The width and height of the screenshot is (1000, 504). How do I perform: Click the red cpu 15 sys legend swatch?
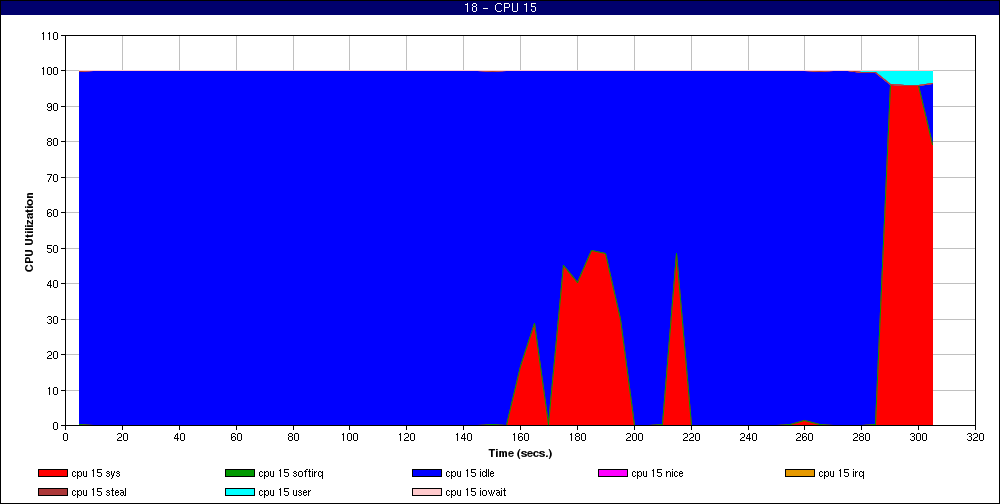pos(52,473)
